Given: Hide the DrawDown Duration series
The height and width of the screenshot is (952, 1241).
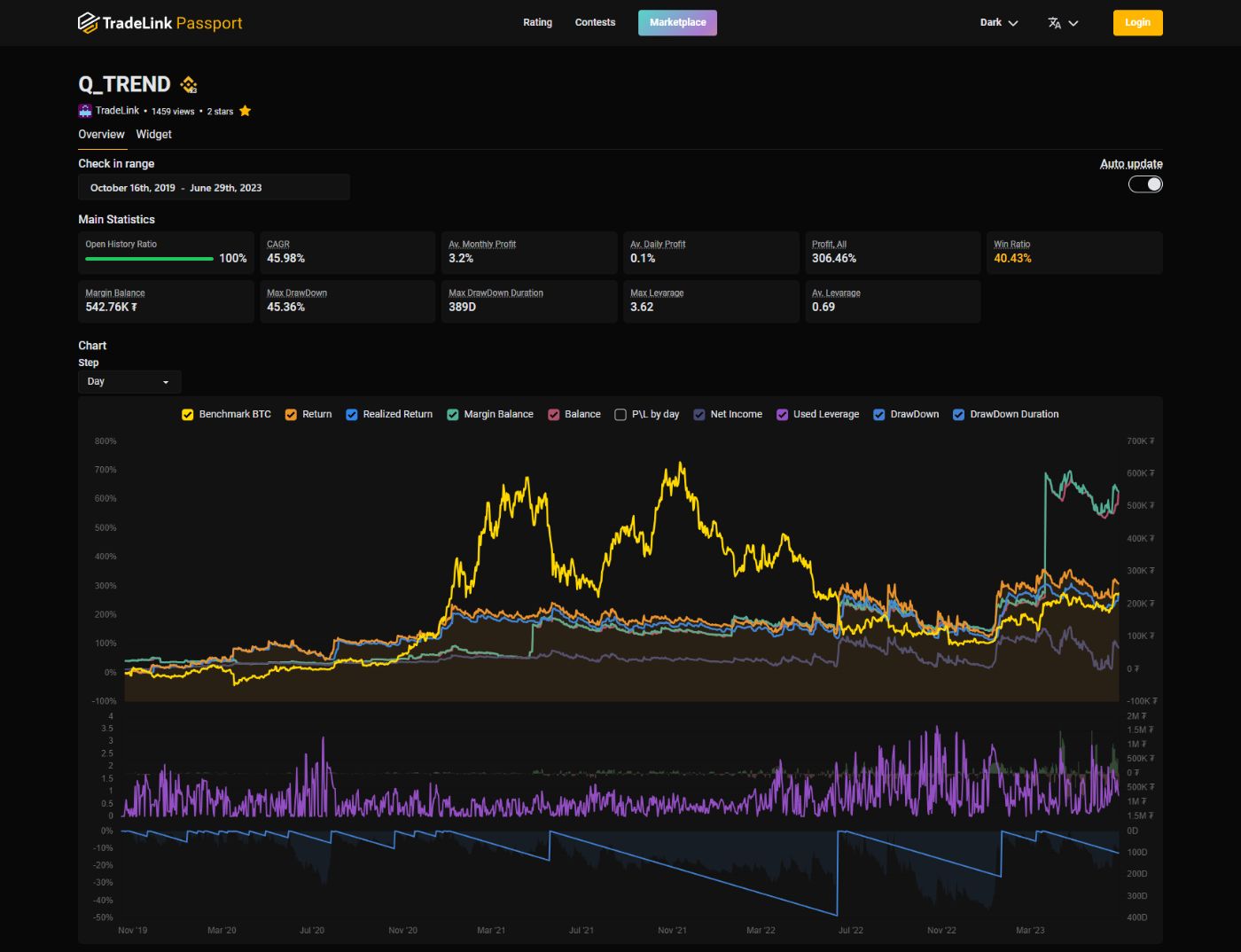Looking at the screenshot, I should pos(958,415).
